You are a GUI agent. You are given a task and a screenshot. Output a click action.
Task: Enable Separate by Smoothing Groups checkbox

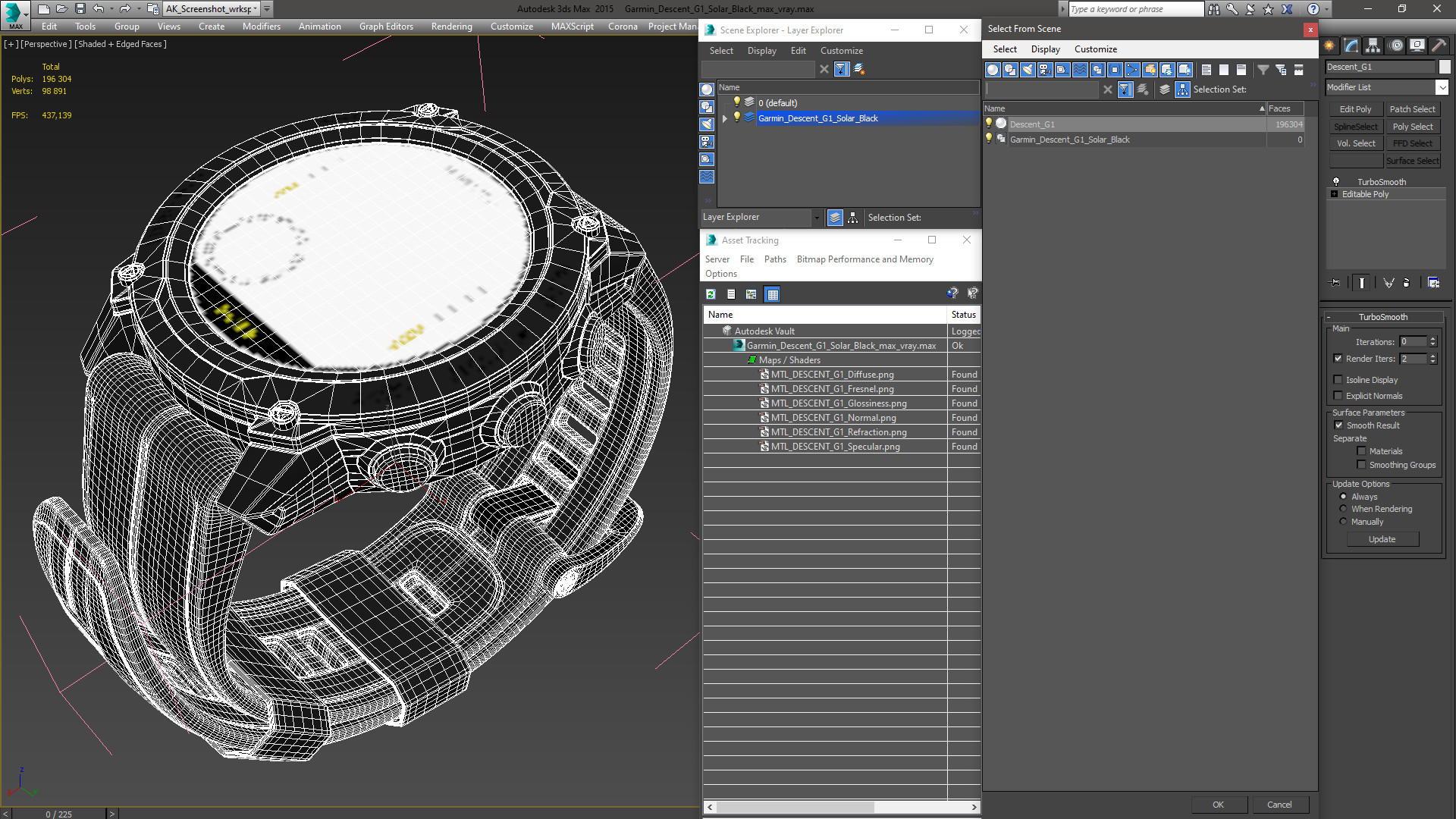coord(1361,465)
